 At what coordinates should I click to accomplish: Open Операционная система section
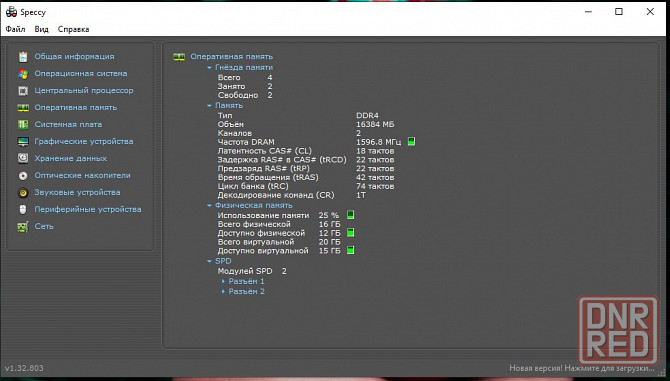(81, 73)
